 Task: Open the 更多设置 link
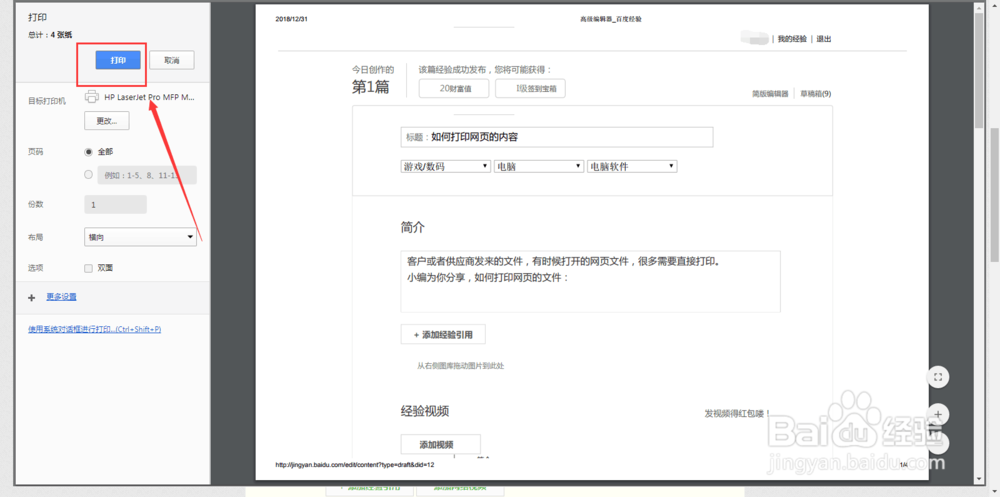[61, 297]
